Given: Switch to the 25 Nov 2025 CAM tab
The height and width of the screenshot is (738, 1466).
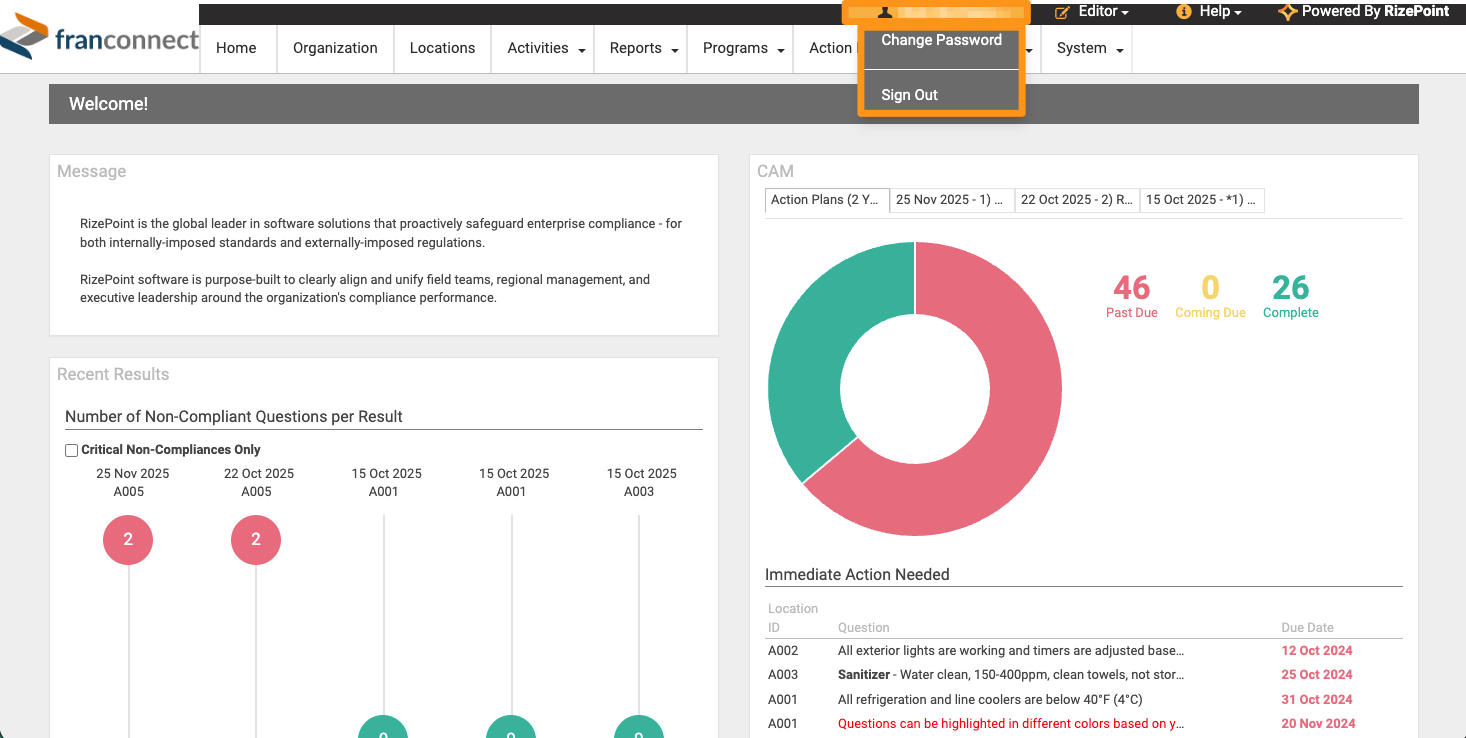Looking at the screenshot, I should (x=951, y=200).
